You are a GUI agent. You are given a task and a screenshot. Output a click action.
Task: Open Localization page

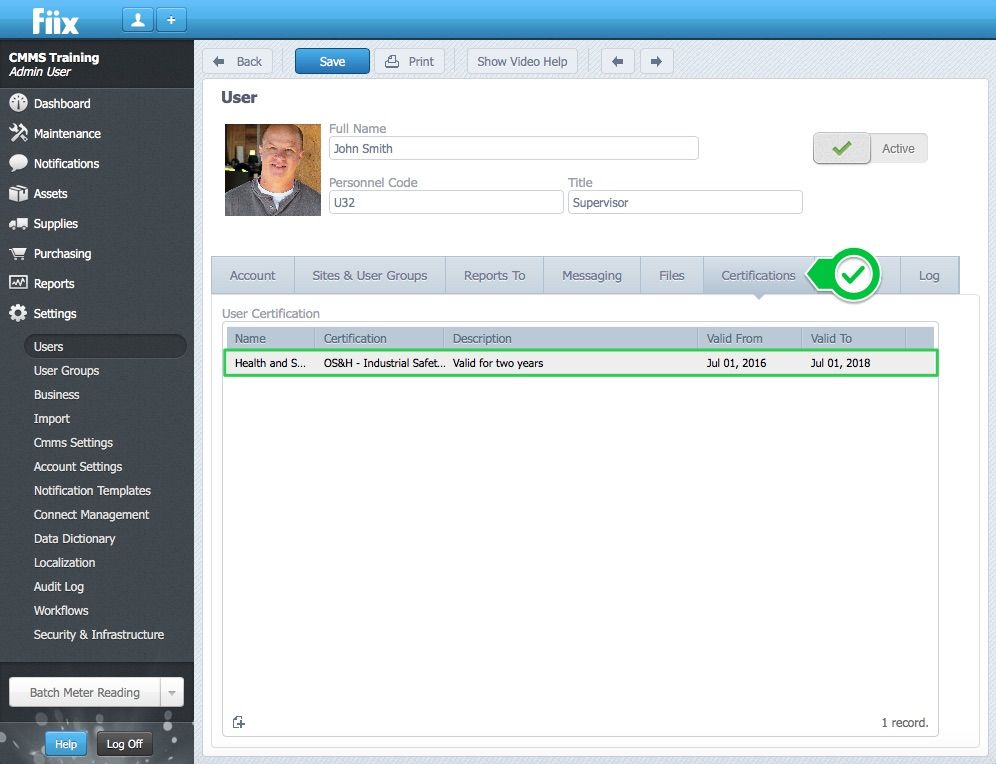[64, 563]
